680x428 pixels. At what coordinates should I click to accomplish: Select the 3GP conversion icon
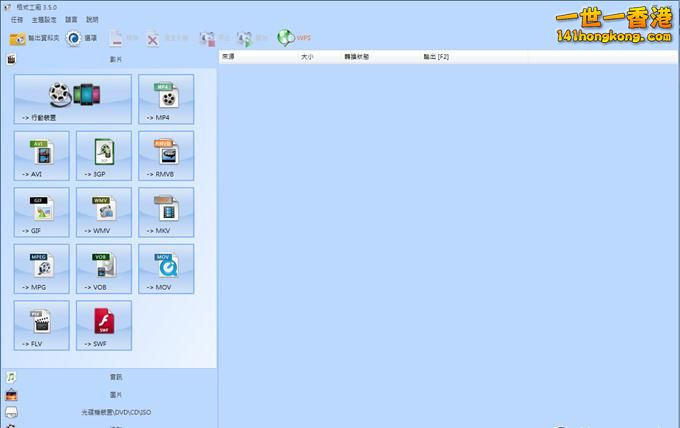104,156
